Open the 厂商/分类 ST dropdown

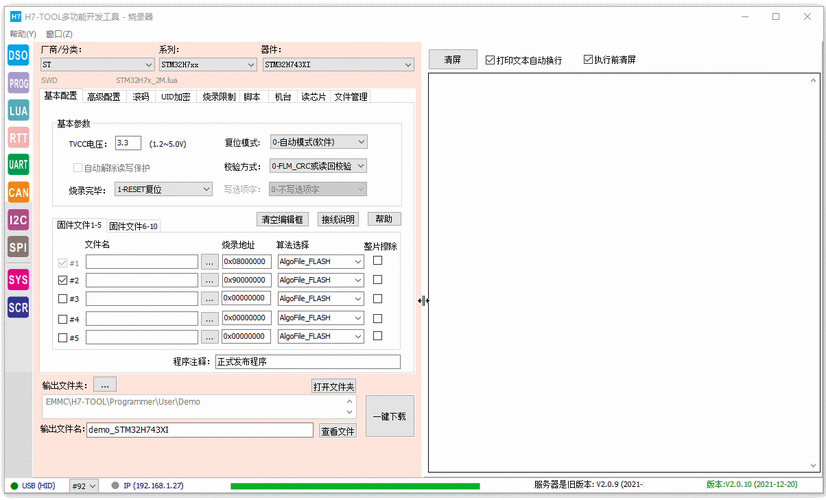tap(97, 65)
